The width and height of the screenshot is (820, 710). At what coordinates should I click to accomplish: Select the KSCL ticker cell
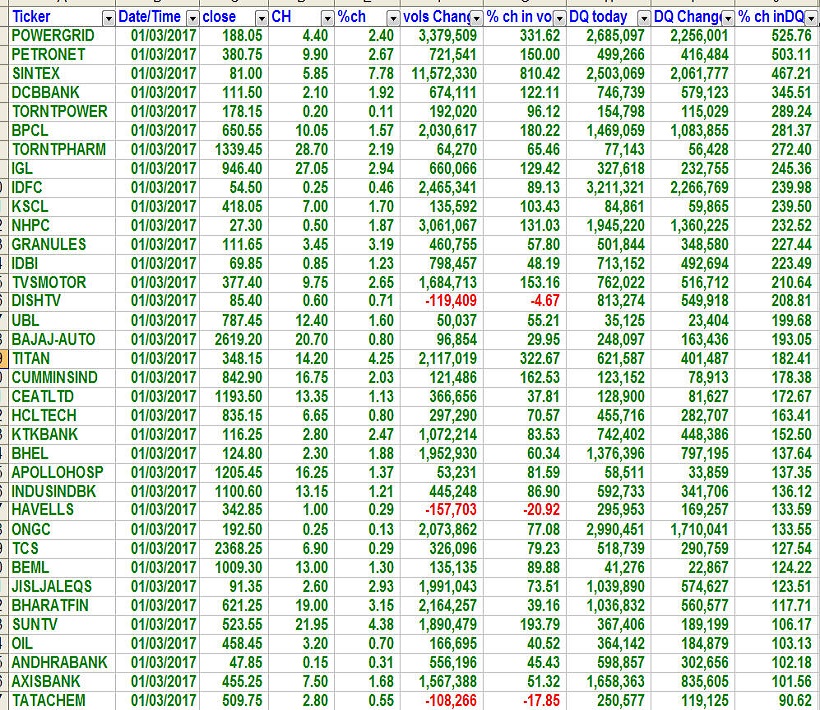tap(62, 207)
